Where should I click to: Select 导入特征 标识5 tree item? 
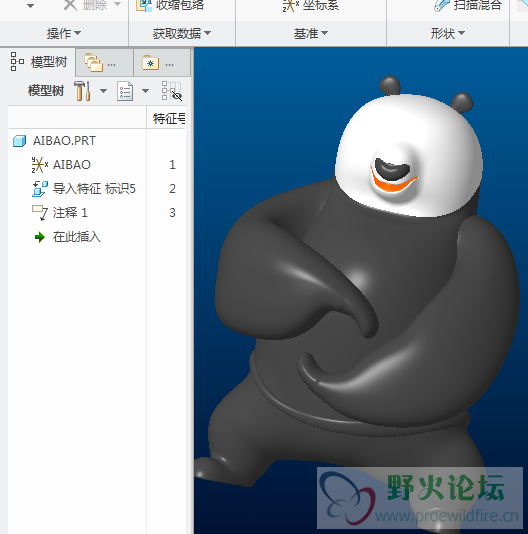coord(94,189)
